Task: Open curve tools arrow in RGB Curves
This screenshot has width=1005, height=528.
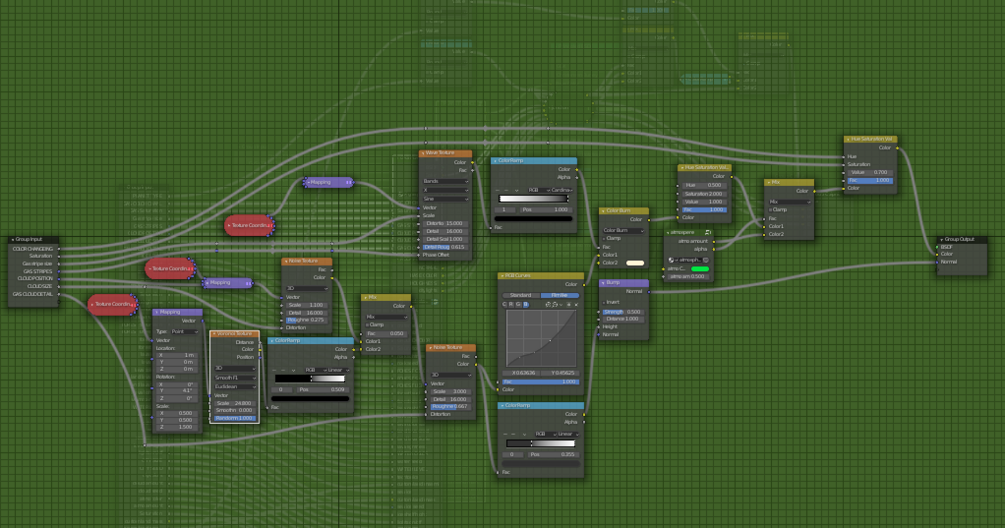Action: (x=561, y=304)
